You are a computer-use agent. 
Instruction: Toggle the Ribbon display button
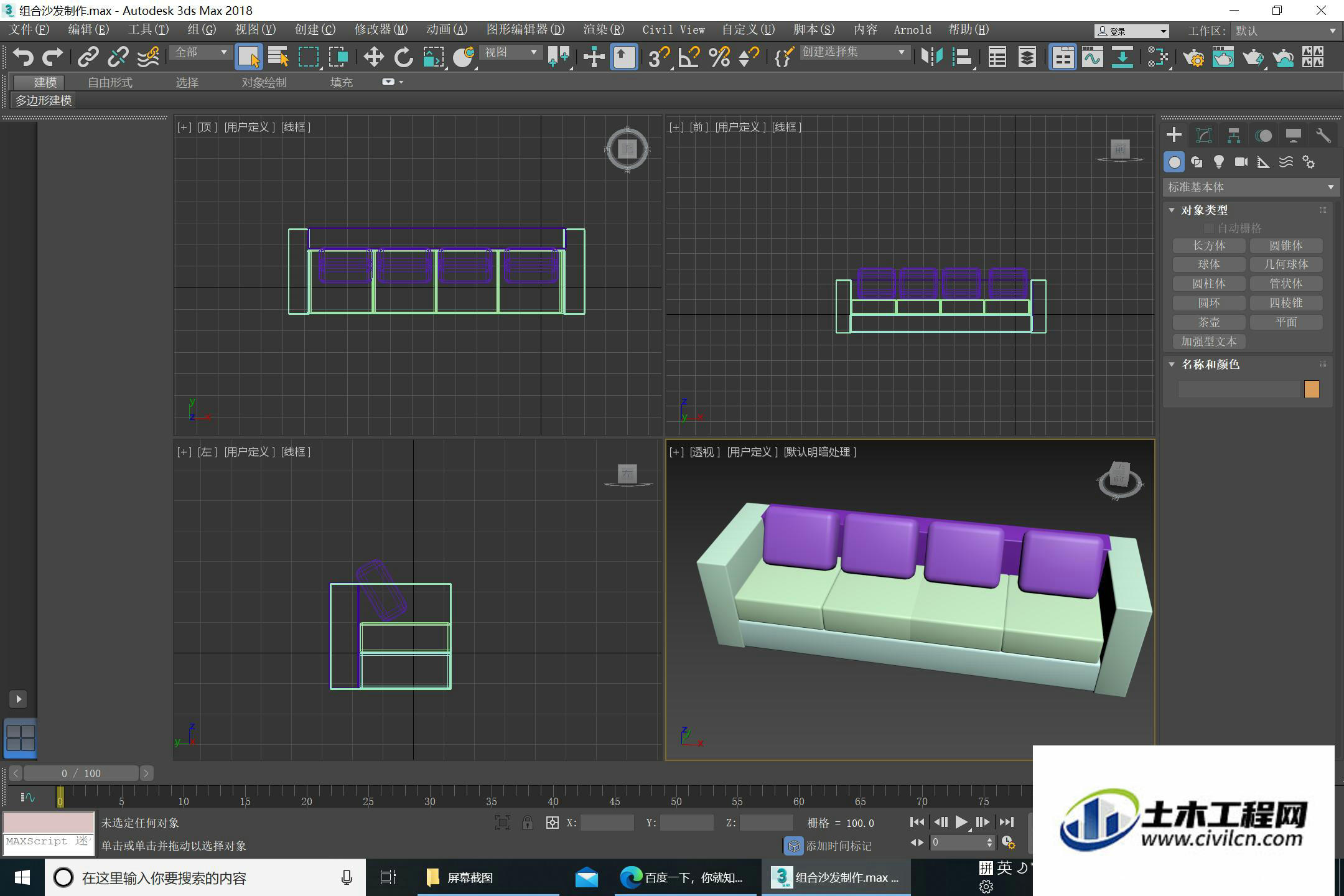pos(1062,57)
